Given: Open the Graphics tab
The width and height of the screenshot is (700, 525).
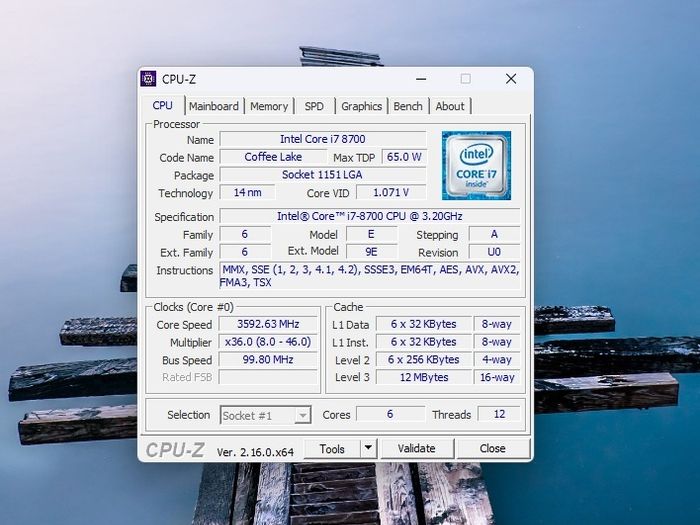Looking at the screenshot, I should point(361,106).
